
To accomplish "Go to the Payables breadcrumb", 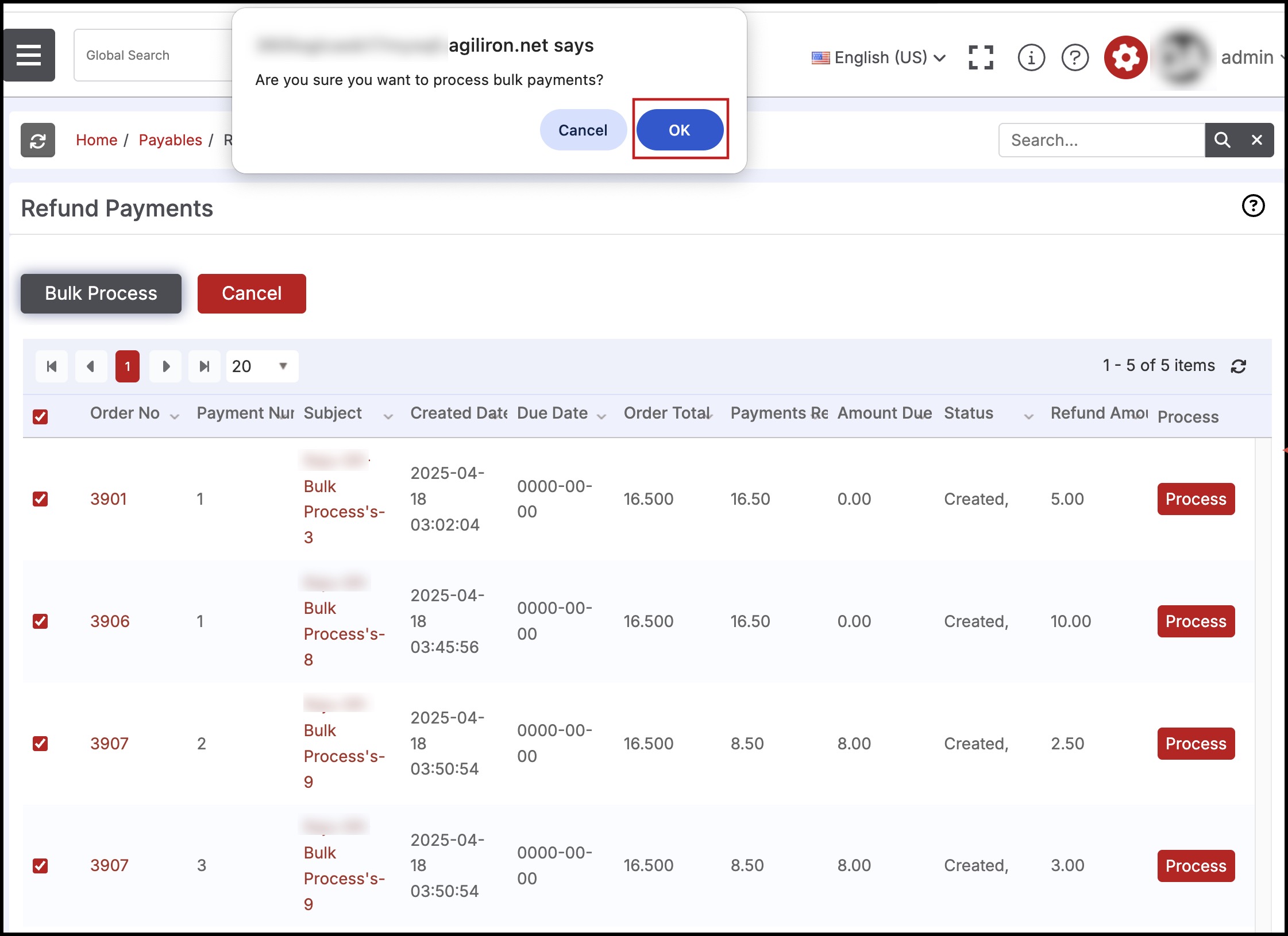I will (170, 140).
